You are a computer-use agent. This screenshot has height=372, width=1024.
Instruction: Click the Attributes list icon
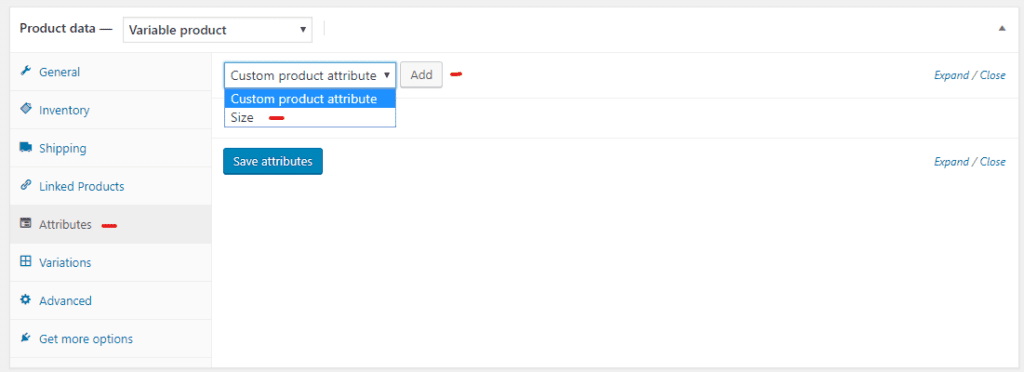pos(25,224)
